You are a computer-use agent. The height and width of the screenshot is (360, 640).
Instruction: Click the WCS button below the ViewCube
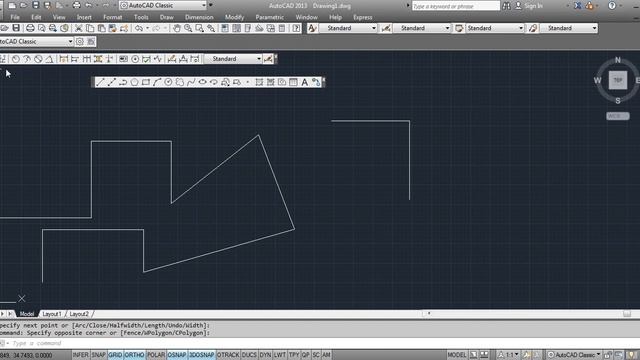tap(618, 116)
